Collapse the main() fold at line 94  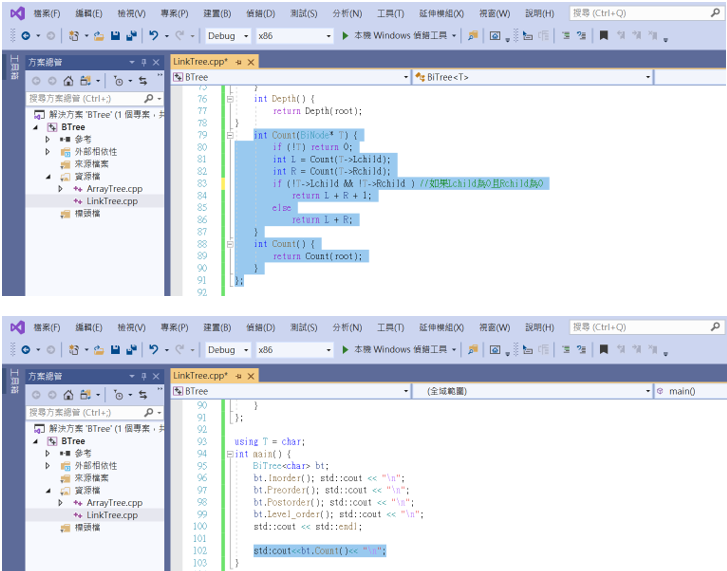click(230, 454)
